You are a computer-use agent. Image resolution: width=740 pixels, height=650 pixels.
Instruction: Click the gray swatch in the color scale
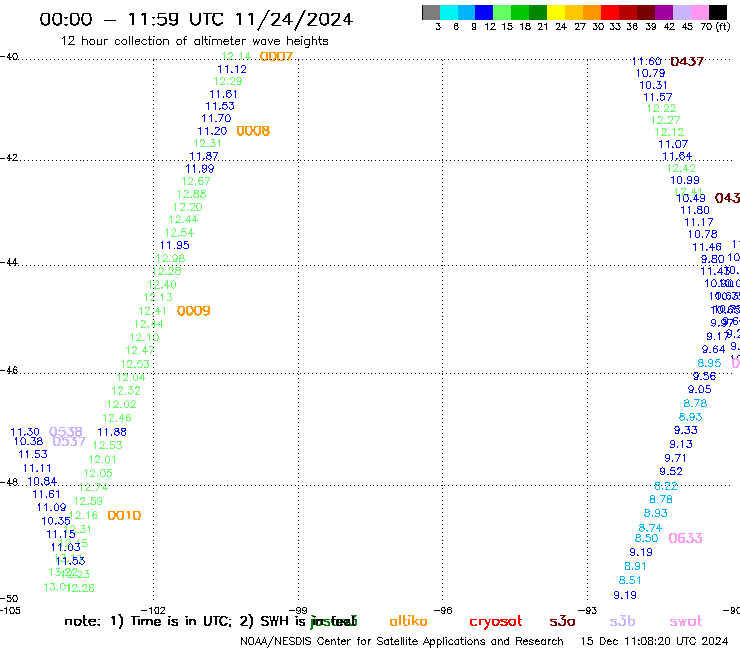[431, 12]
